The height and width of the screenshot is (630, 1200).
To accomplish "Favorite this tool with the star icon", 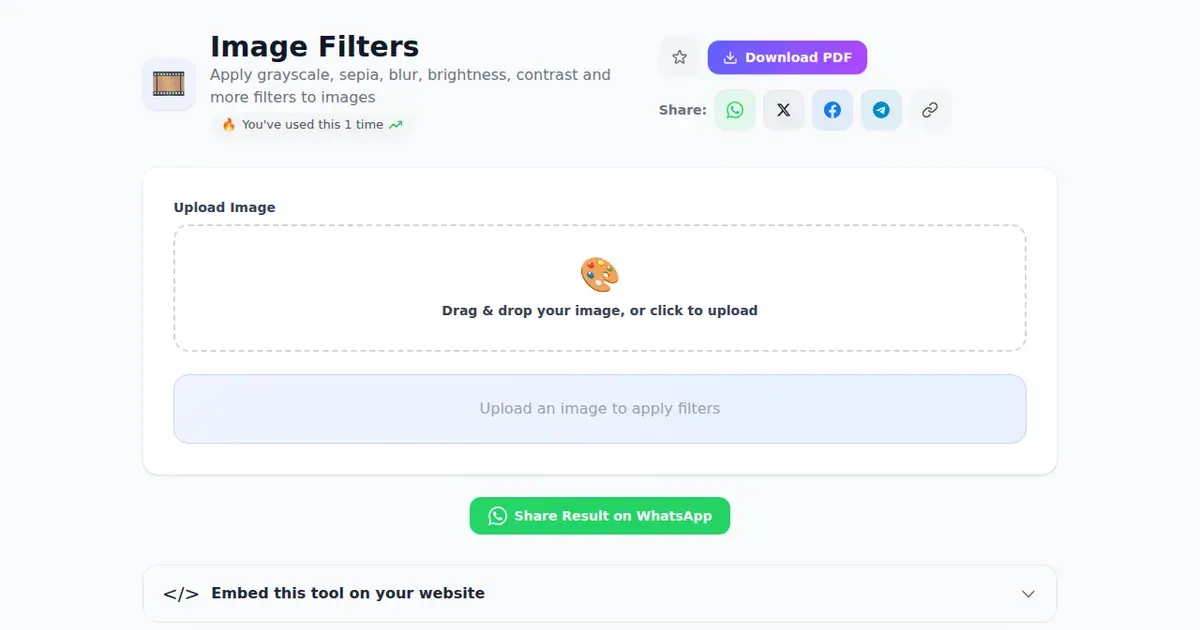I will tap(680, 57).
